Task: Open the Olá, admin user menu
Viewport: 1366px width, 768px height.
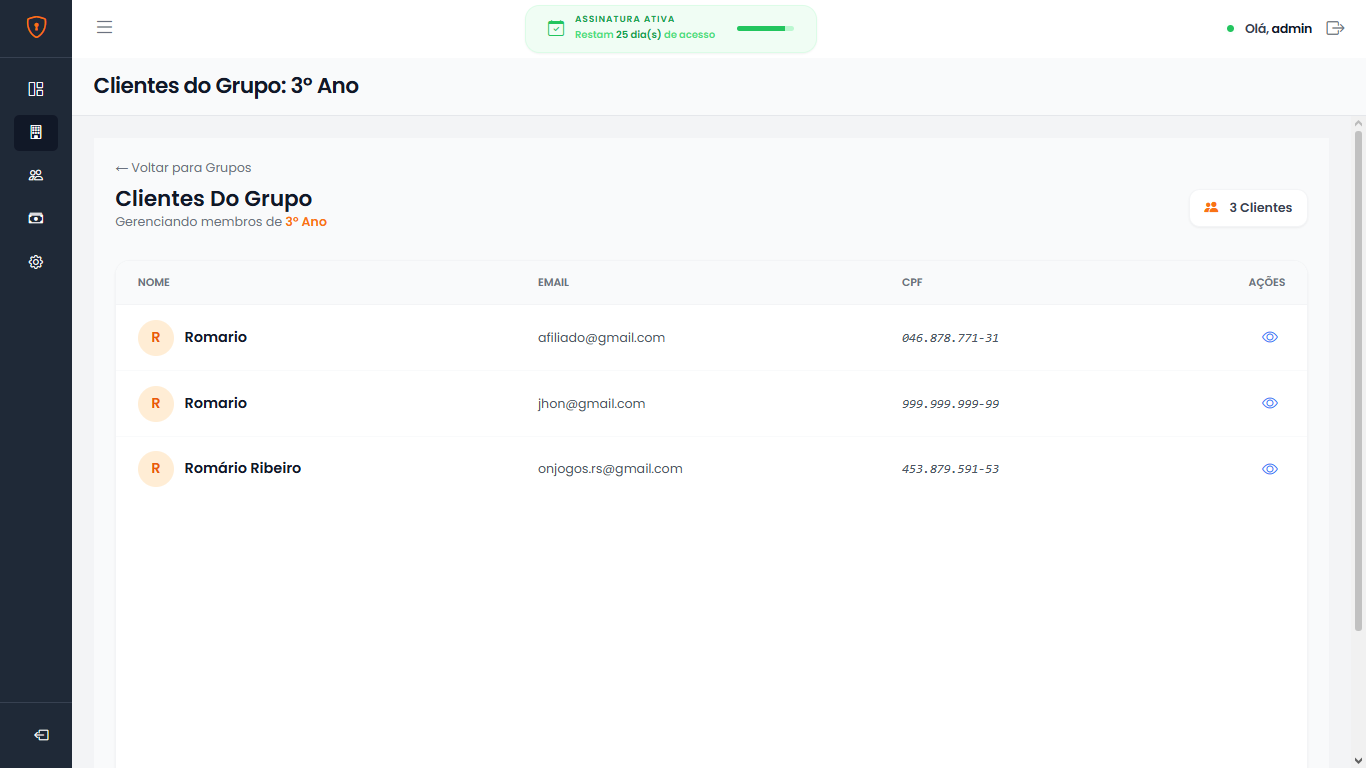Action: point(1277,29)
